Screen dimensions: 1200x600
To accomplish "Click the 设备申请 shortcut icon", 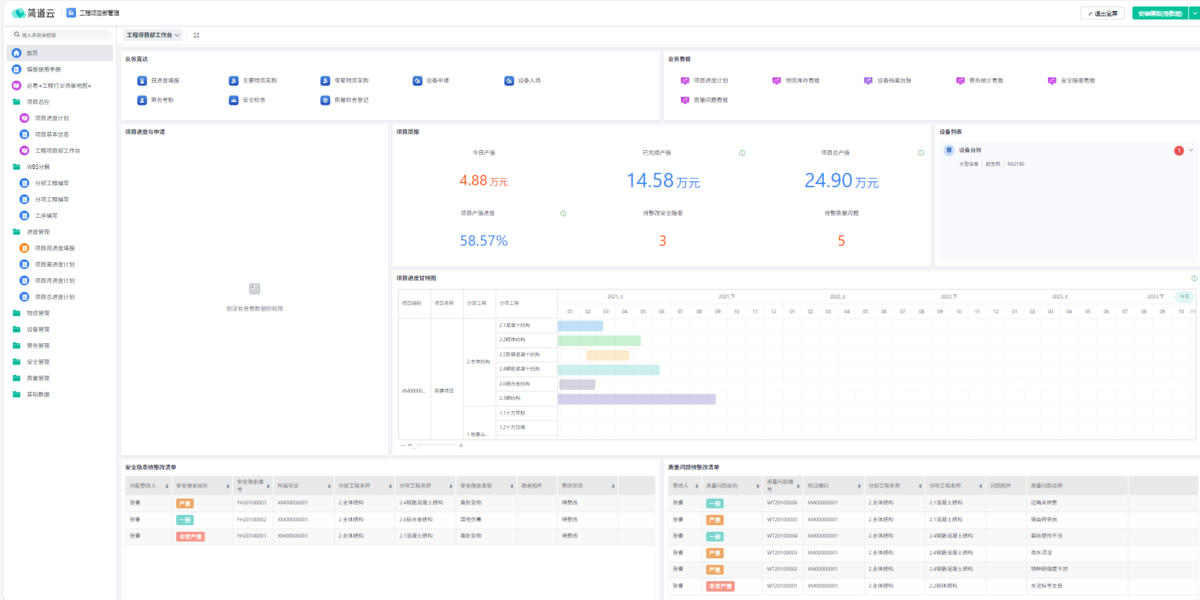I will tap(417, 80).
